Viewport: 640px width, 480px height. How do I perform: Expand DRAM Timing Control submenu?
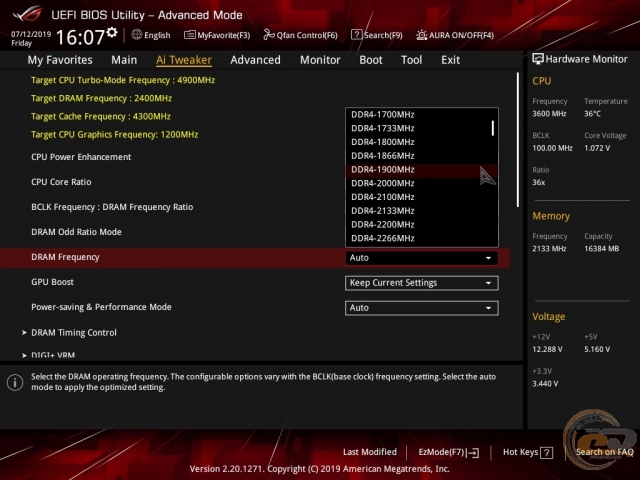click(x=74, y=333)
